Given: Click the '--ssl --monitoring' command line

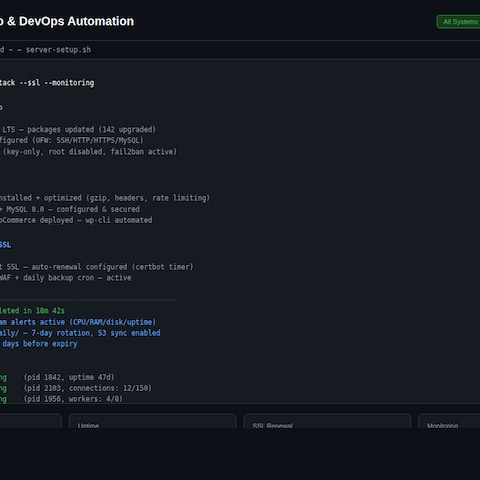Looking at the screenshot, I should point(47,83).
